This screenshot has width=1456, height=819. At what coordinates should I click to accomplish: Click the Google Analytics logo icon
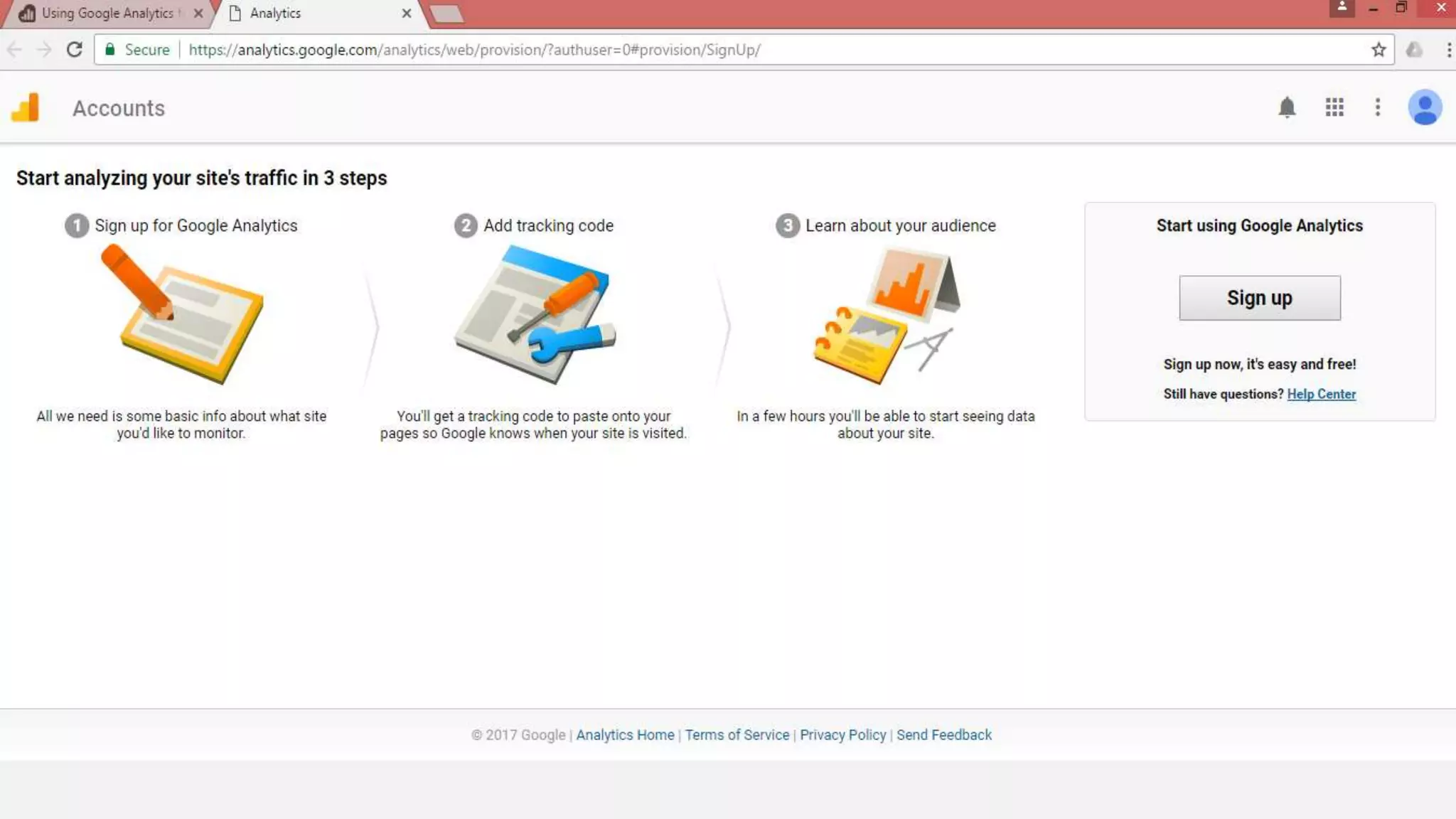coord(26,108)
